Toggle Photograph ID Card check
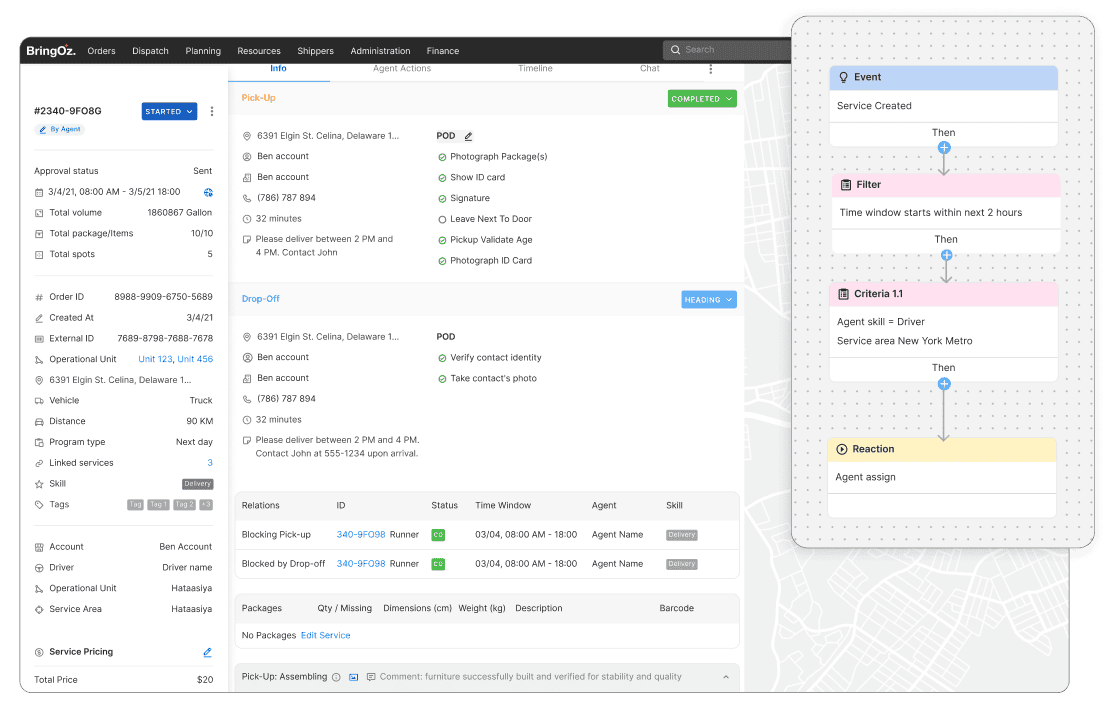Image resolution: width=1115 pixels, height=707 pixels. pos(442,261)
